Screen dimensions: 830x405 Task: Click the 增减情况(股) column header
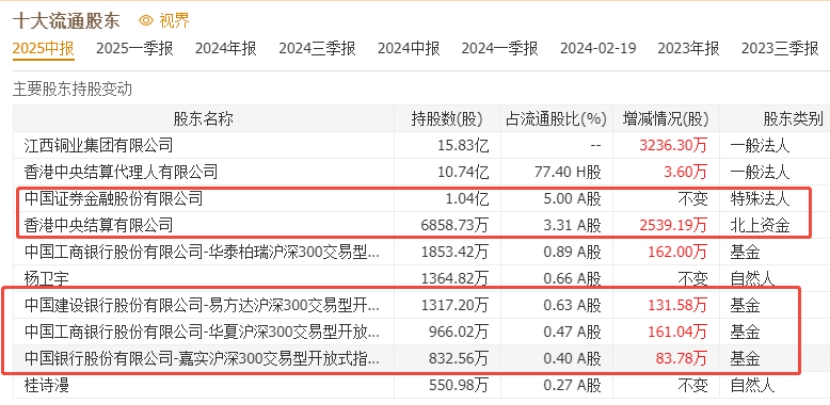click(x=666, y=119)
